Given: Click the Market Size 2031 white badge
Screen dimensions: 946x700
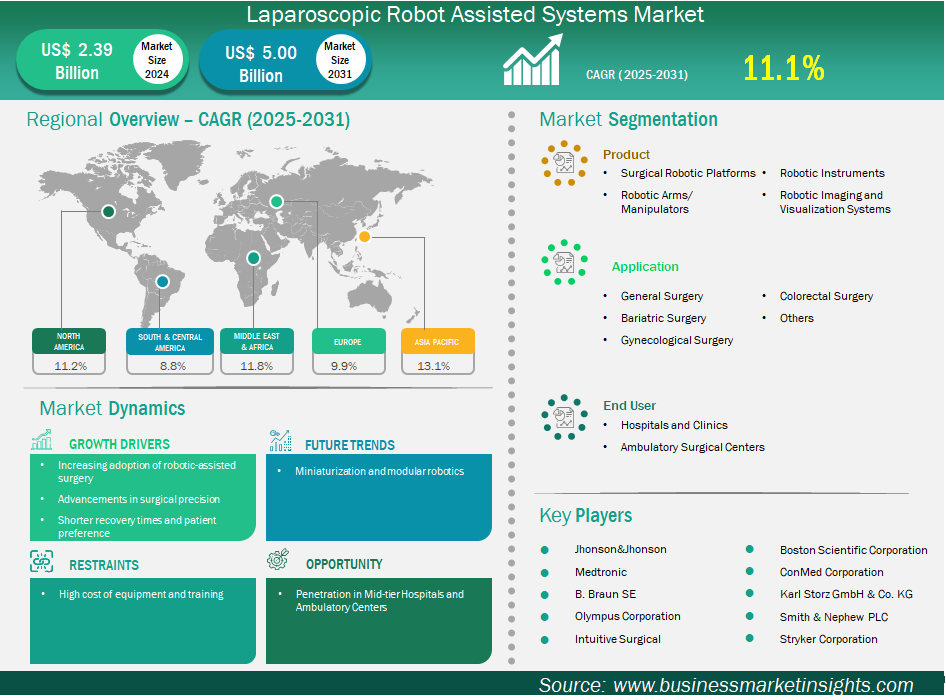Looking at the screenshot, I should click(x=340, y=60).
